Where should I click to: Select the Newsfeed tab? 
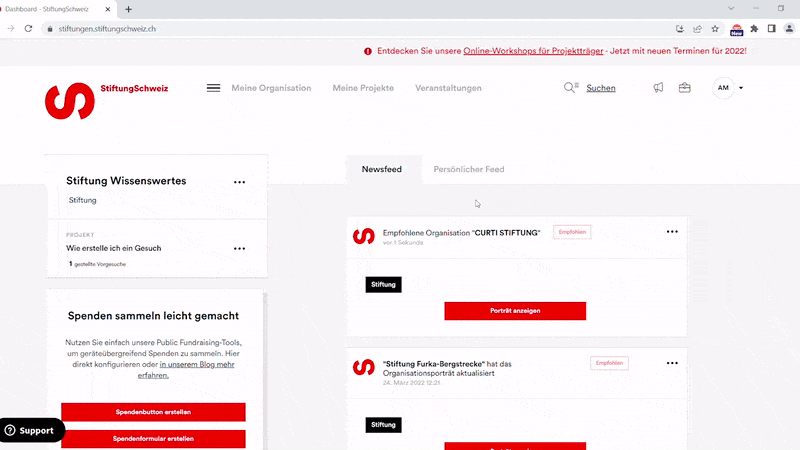[x=382, y=170]
